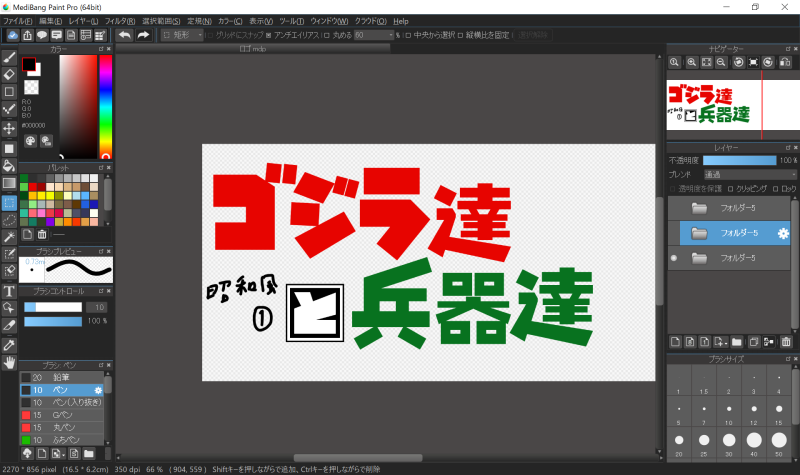Select the Lasso selection tool
The image size is (800, 475).
click(x=9, y=220)
